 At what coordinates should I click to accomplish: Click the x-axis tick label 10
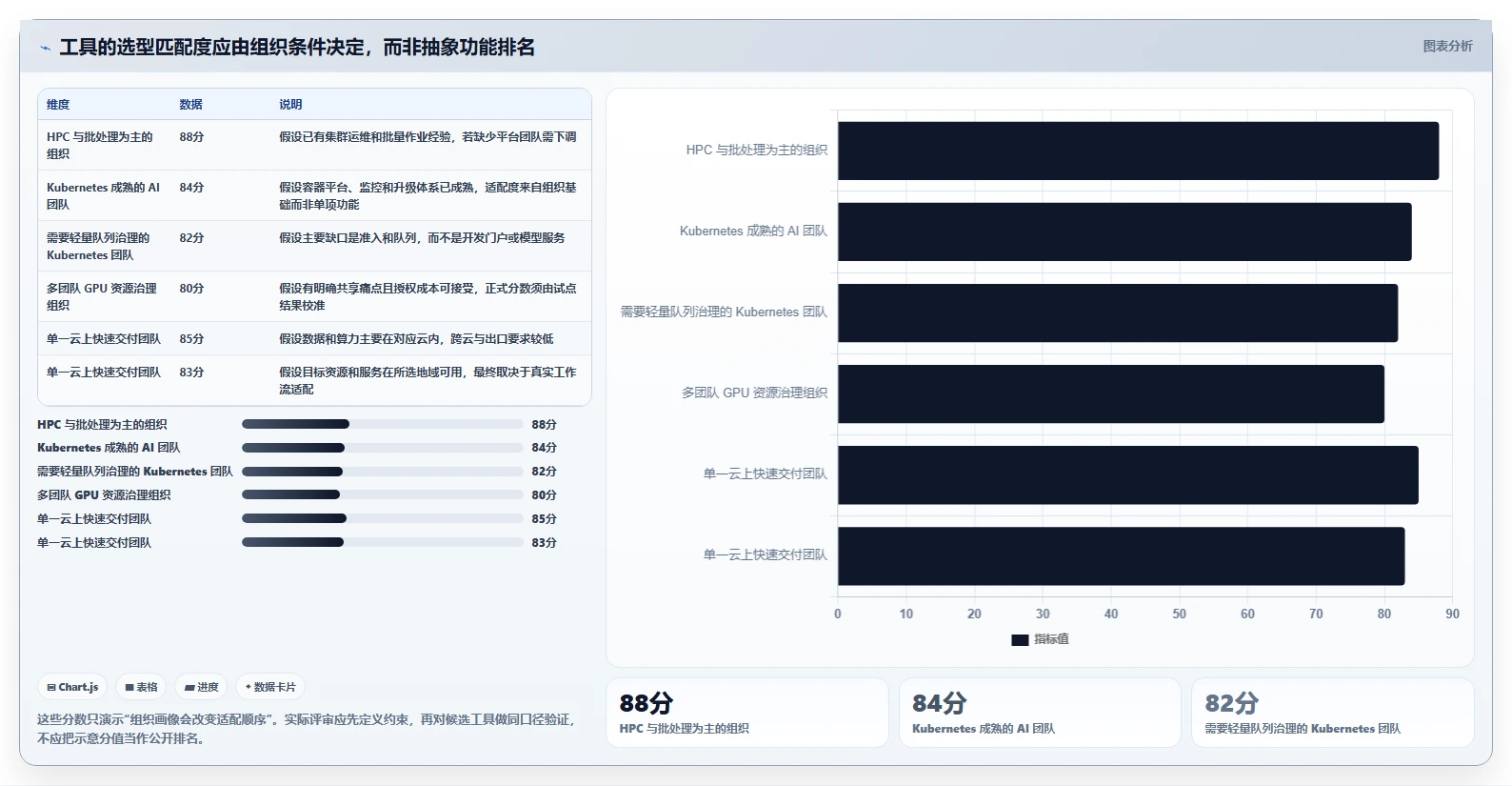pos(906,615)
